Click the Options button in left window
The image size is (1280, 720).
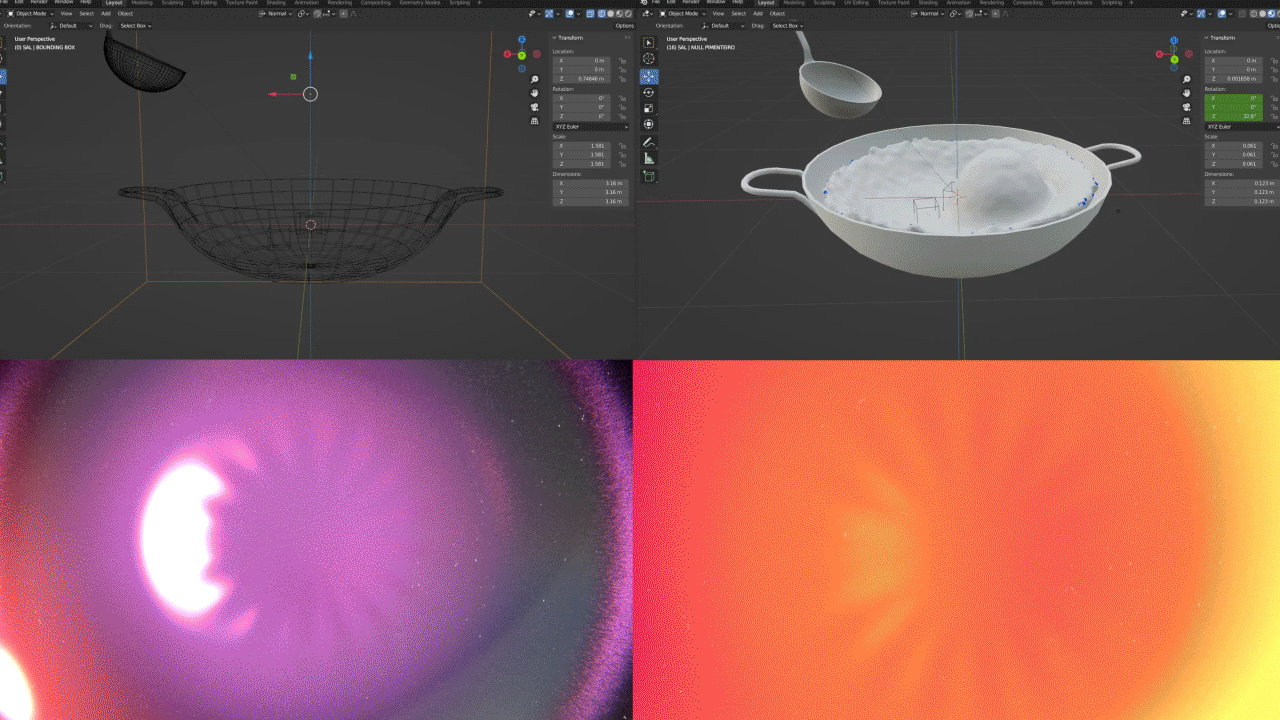(x=625, y=26)
